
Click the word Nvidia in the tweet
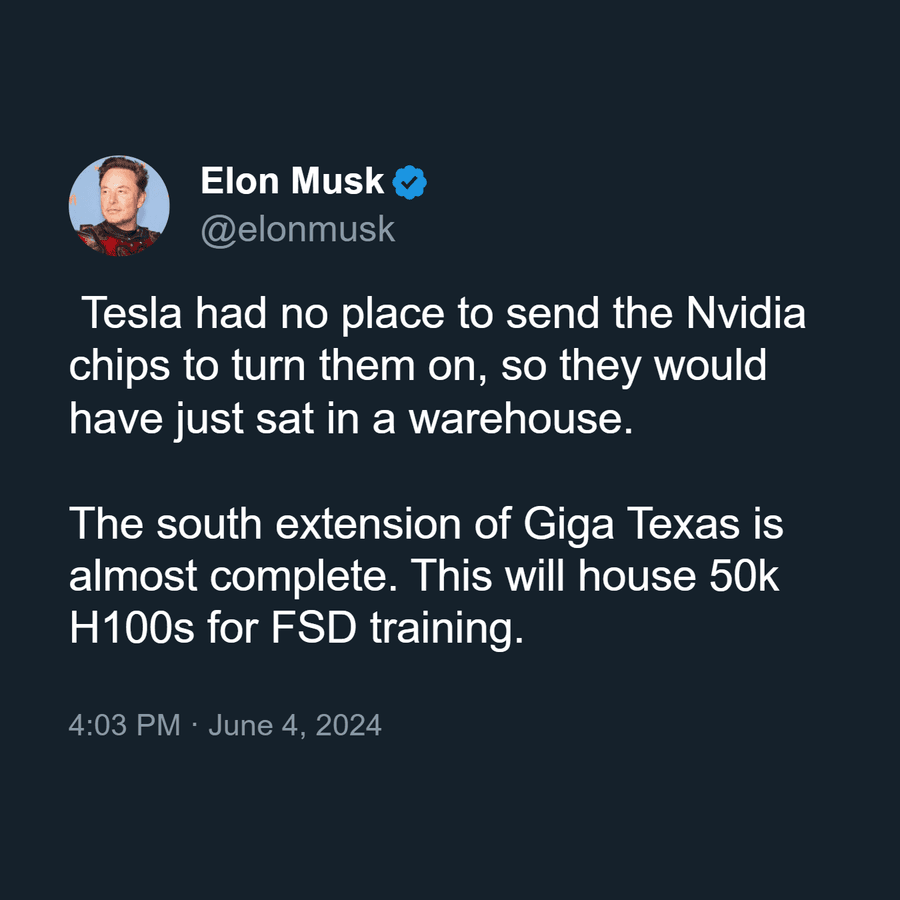tap(746, 313)
